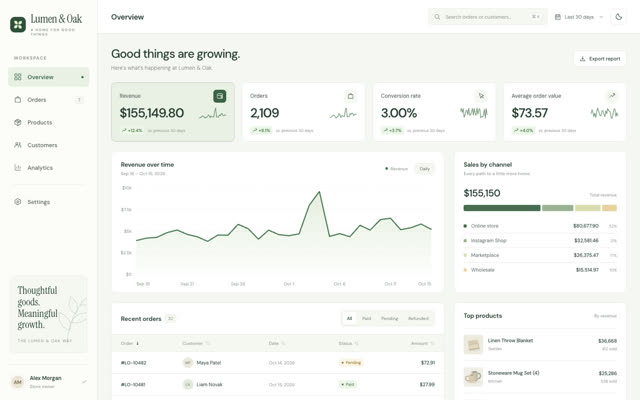640x400 pixels.
Task: Click the Overview grid icon in sidebar
Action: pyautogui.click(x=18, y=77)
